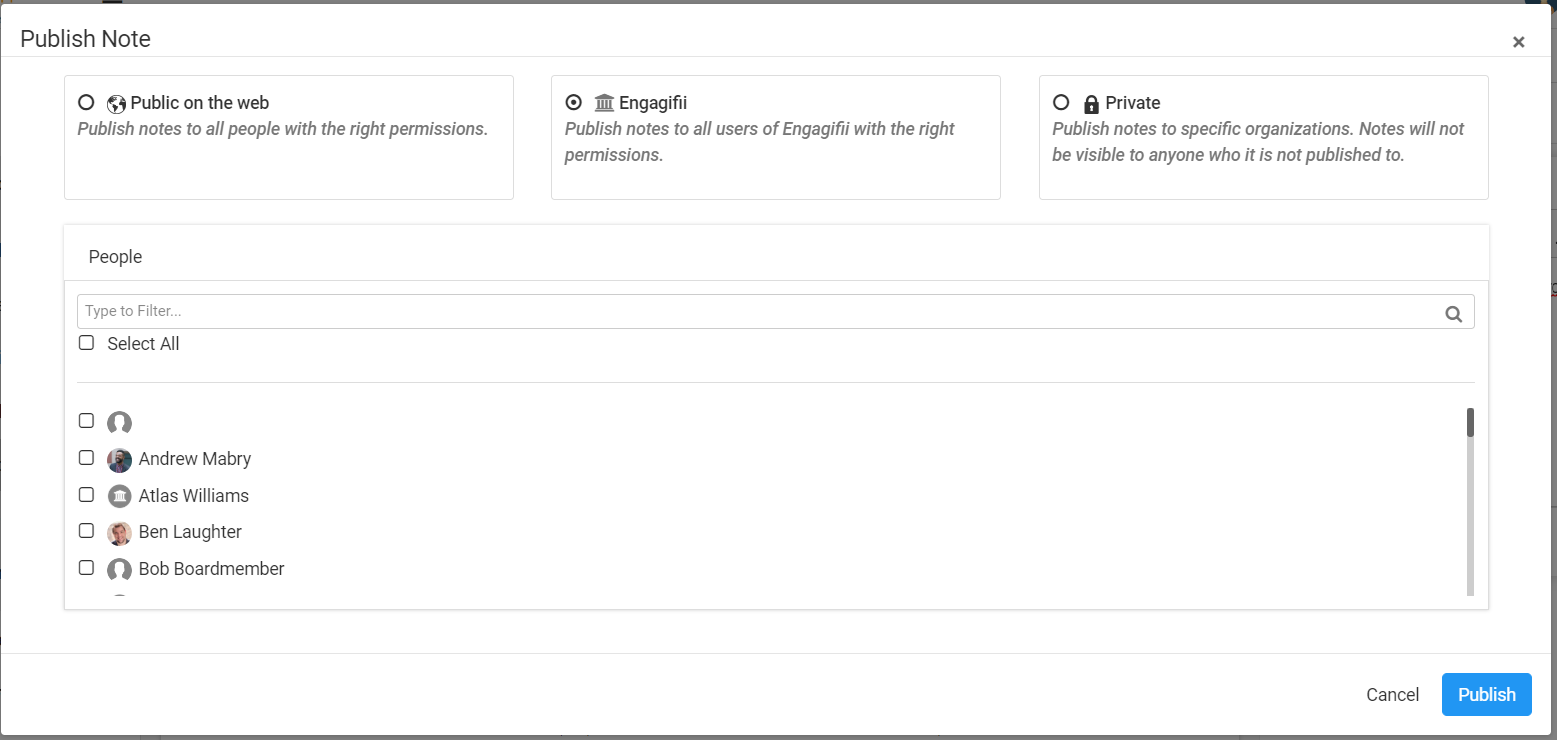
Task: Click the padlock icon next to Private
Action: point(1091,104)
